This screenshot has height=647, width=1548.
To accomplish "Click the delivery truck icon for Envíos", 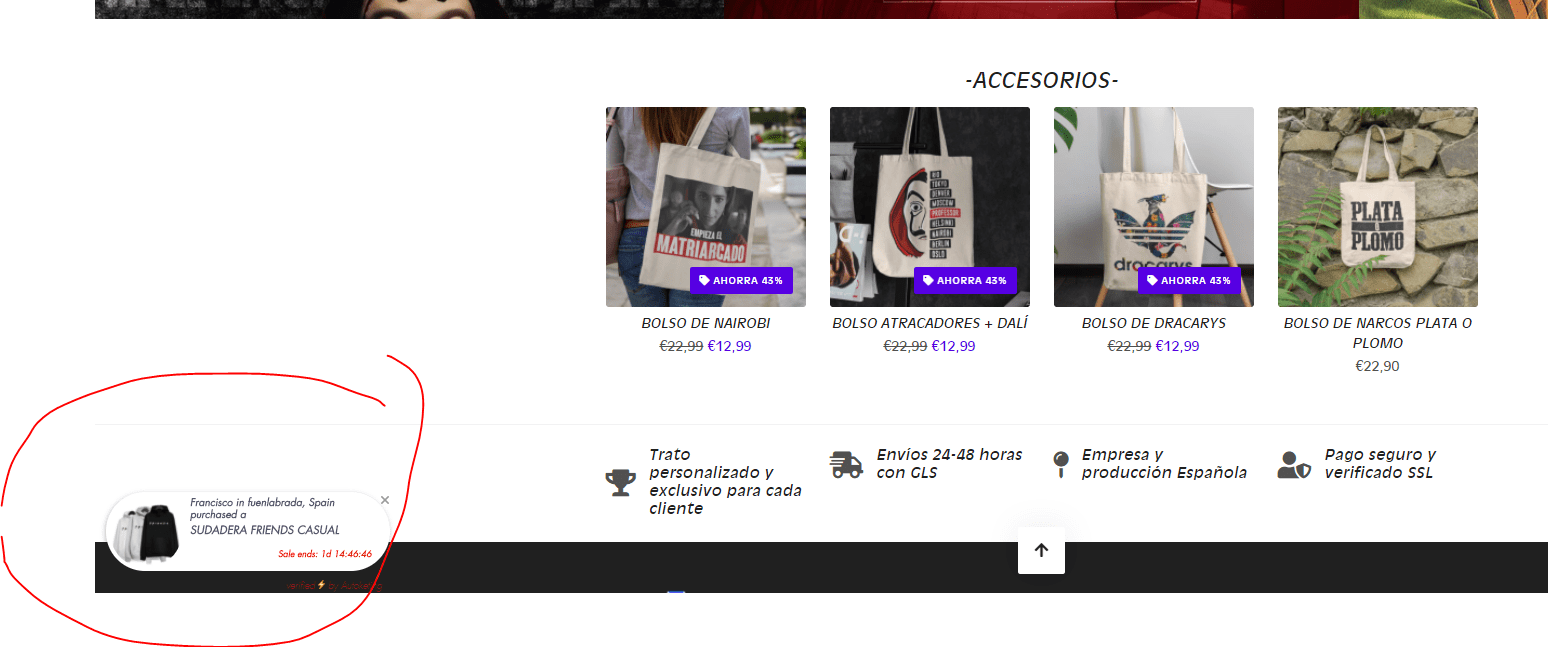I will click(846, 465).
